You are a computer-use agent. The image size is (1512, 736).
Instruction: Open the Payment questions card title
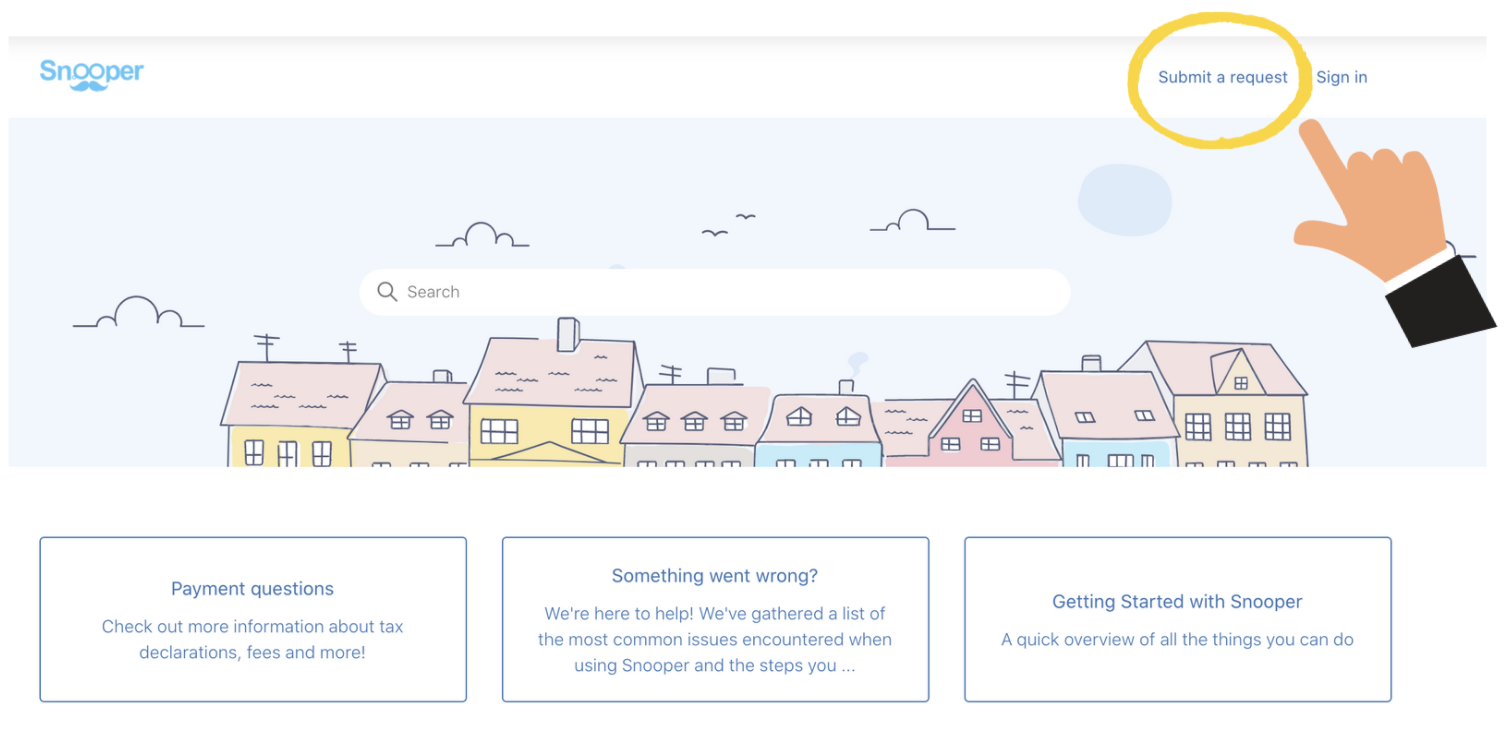pyautogui.click(x=252, y=589)
